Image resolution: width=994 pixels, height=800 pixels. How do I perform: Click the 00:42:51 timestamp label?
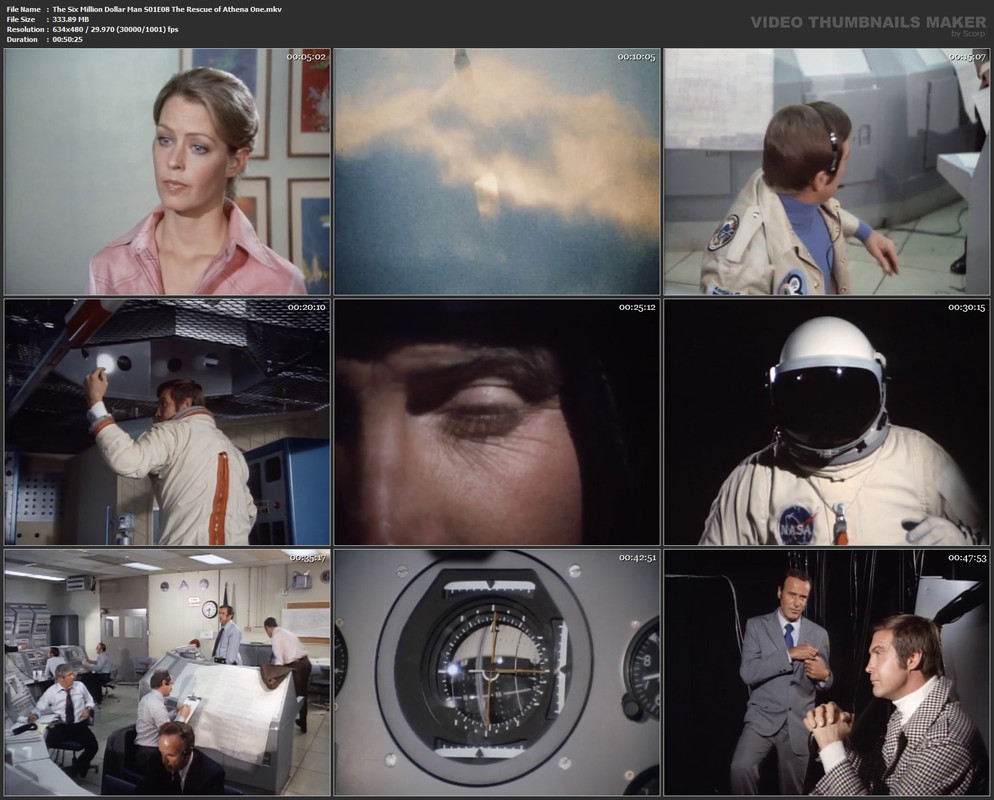(x=637, y=558)
